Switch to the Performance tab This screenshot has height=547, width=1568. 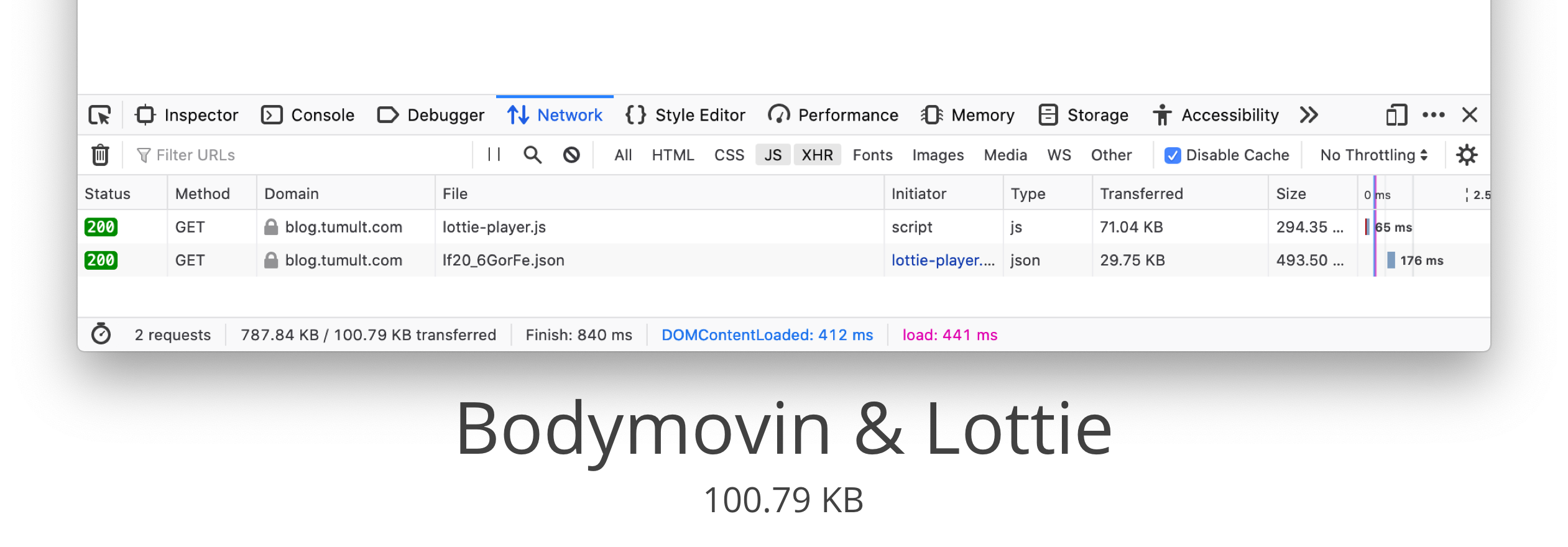(833, 116)
